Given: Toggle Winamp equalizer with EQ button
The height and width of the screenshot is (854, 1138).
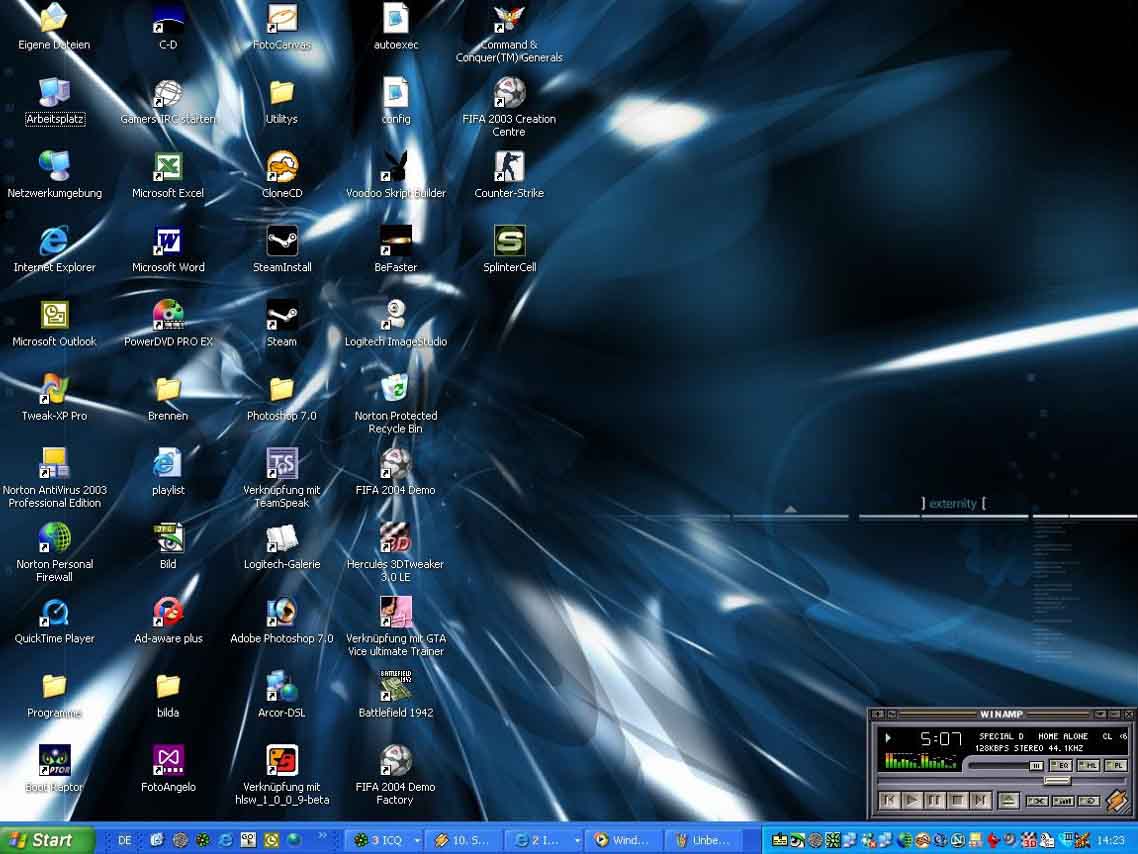Looking at the screenshot, I should click(1061, 765).
